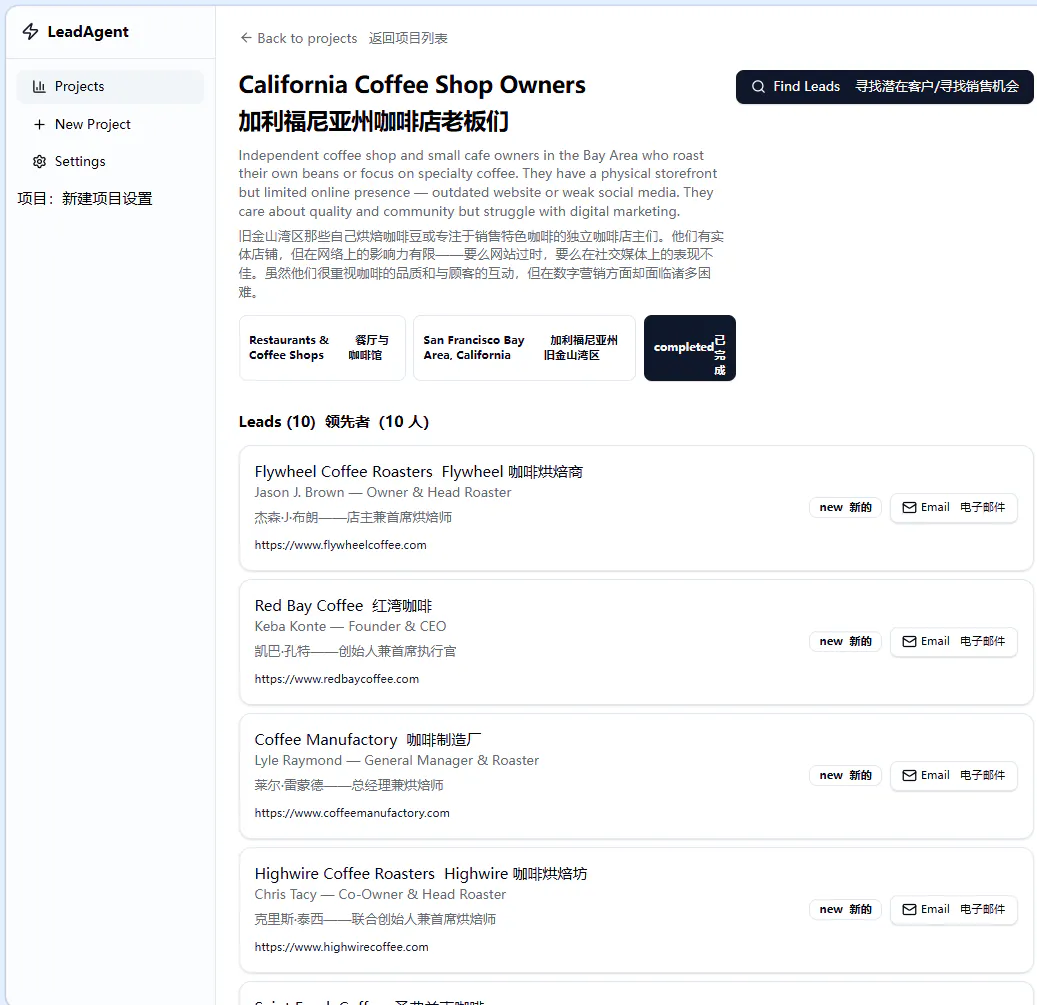Click Keba Konte — Founder & CEO
The height and width of the screenshot is (1005, 1037).
(x=351, y=626)
